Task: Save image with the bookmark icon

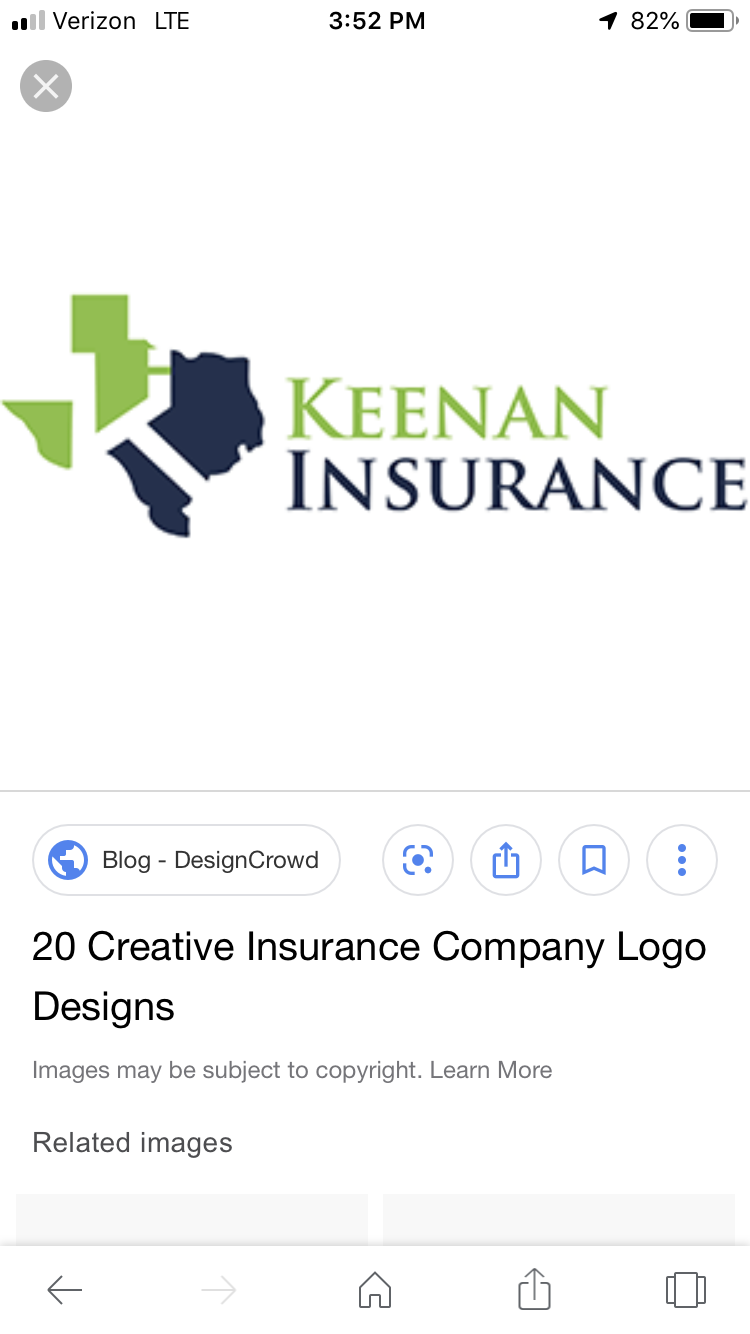Action: pos(594,859)
